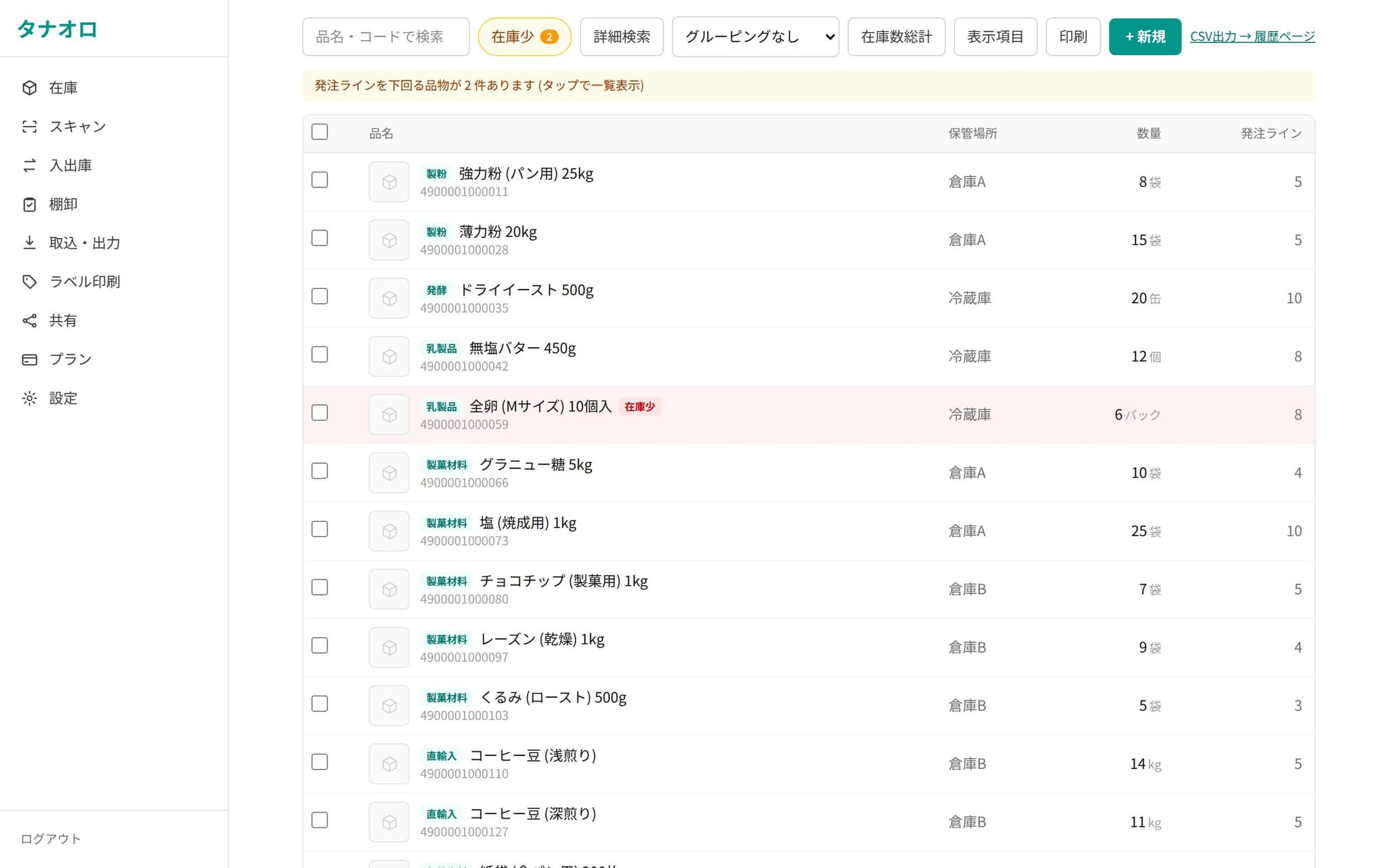Open ラベル印刷 tag icon
The image size is (1389, 868).
point(29,281)
